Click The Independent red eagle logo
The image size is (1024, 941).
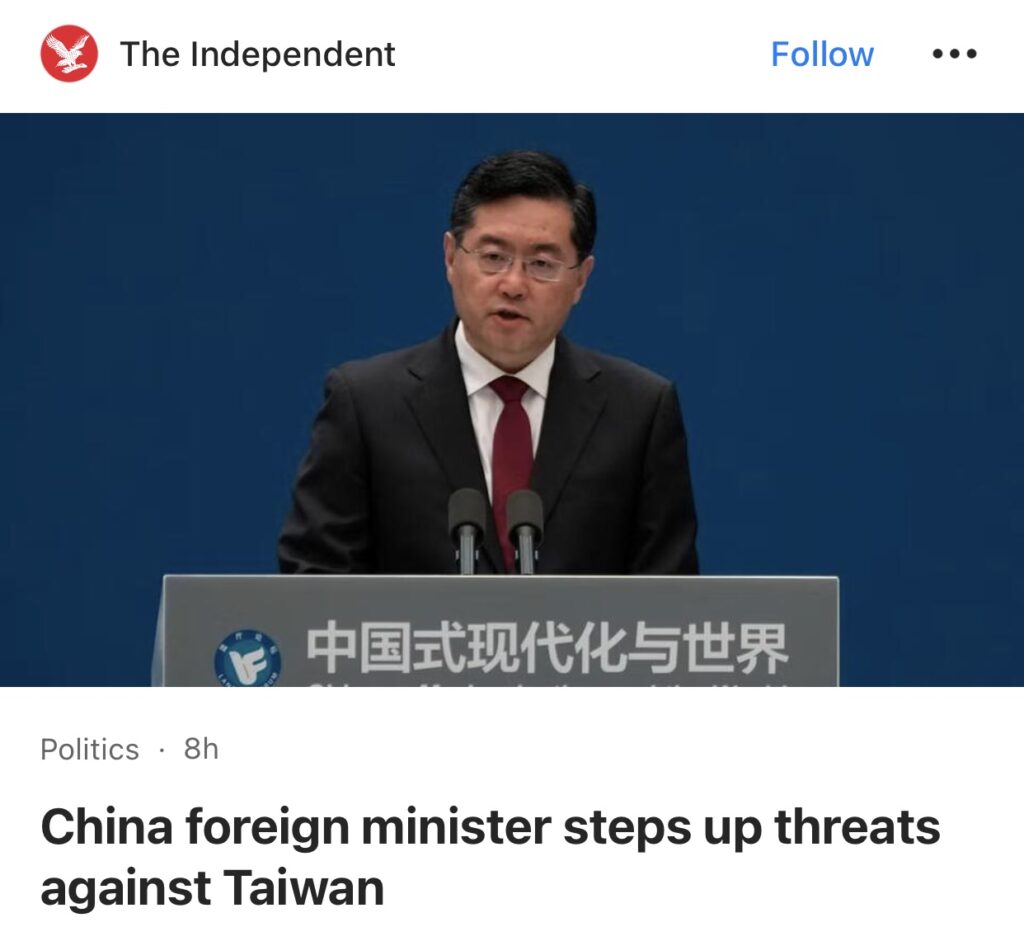(69, 54)
